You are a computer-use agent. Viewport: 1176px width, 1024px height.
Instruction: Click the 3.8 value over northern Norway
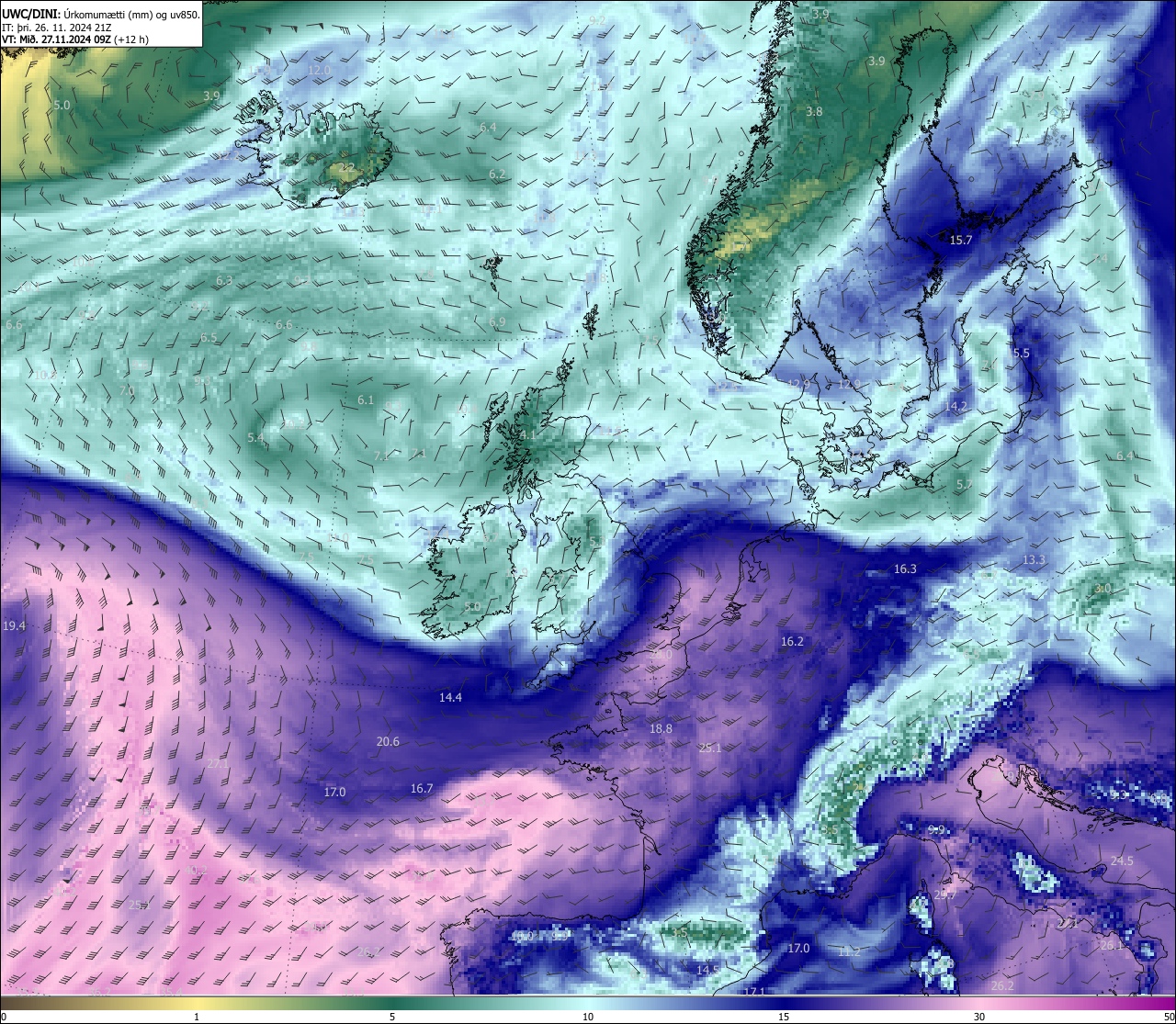pyautogui.click(x=814, y=112)
